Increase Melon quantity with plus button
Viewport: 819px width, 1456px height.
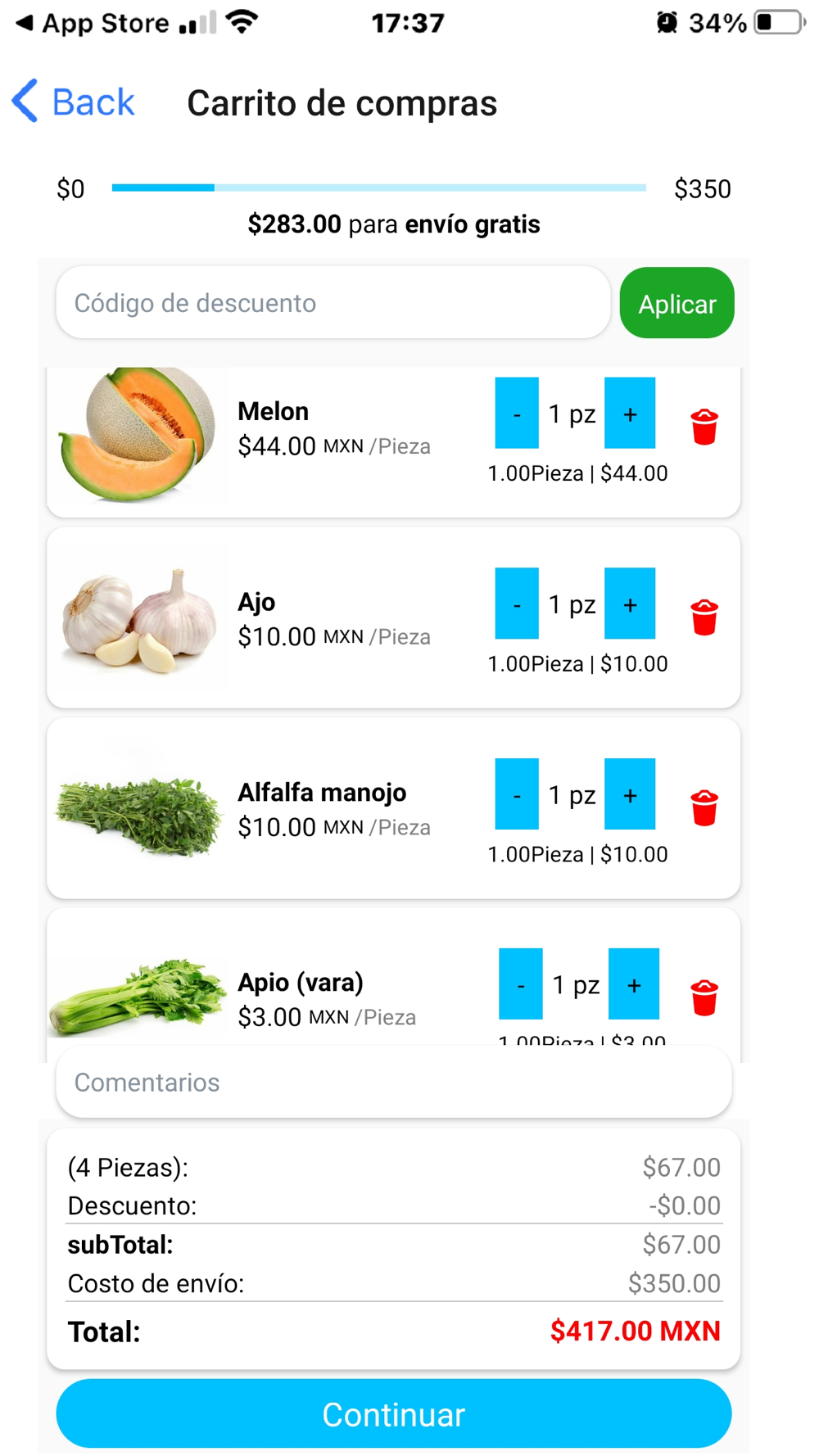[629, 414]
